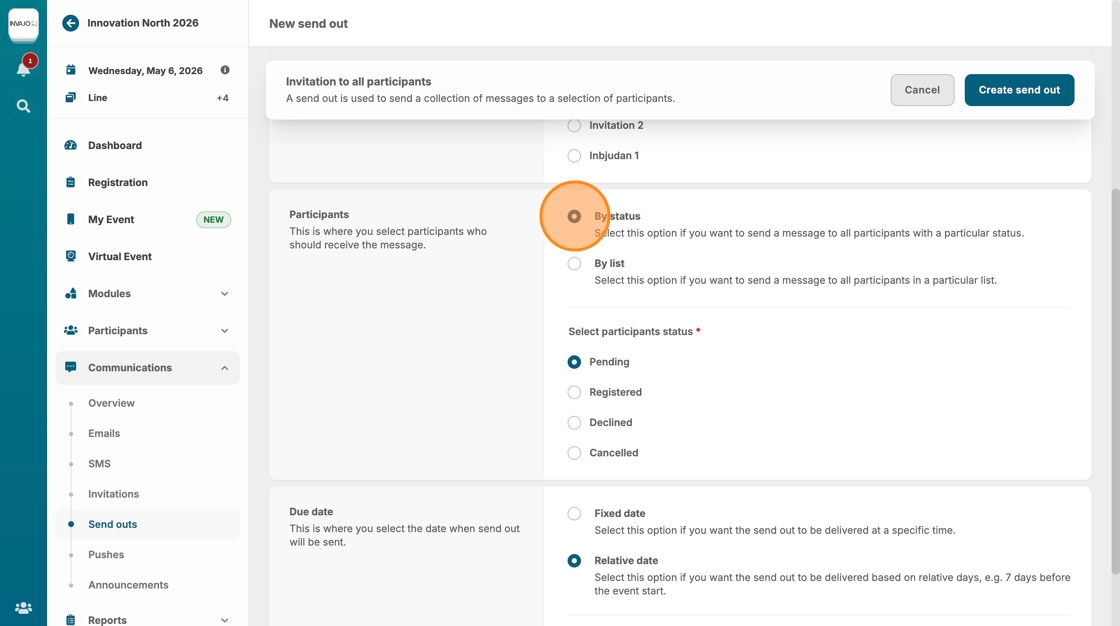1120x626 pixels.
Task: Click the Virtual Event icon
Action: coord(71,256)
